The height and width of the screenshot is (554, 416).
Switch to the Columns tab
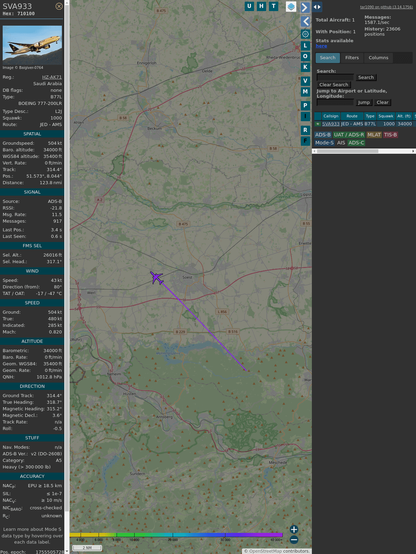tap(378, 58)
